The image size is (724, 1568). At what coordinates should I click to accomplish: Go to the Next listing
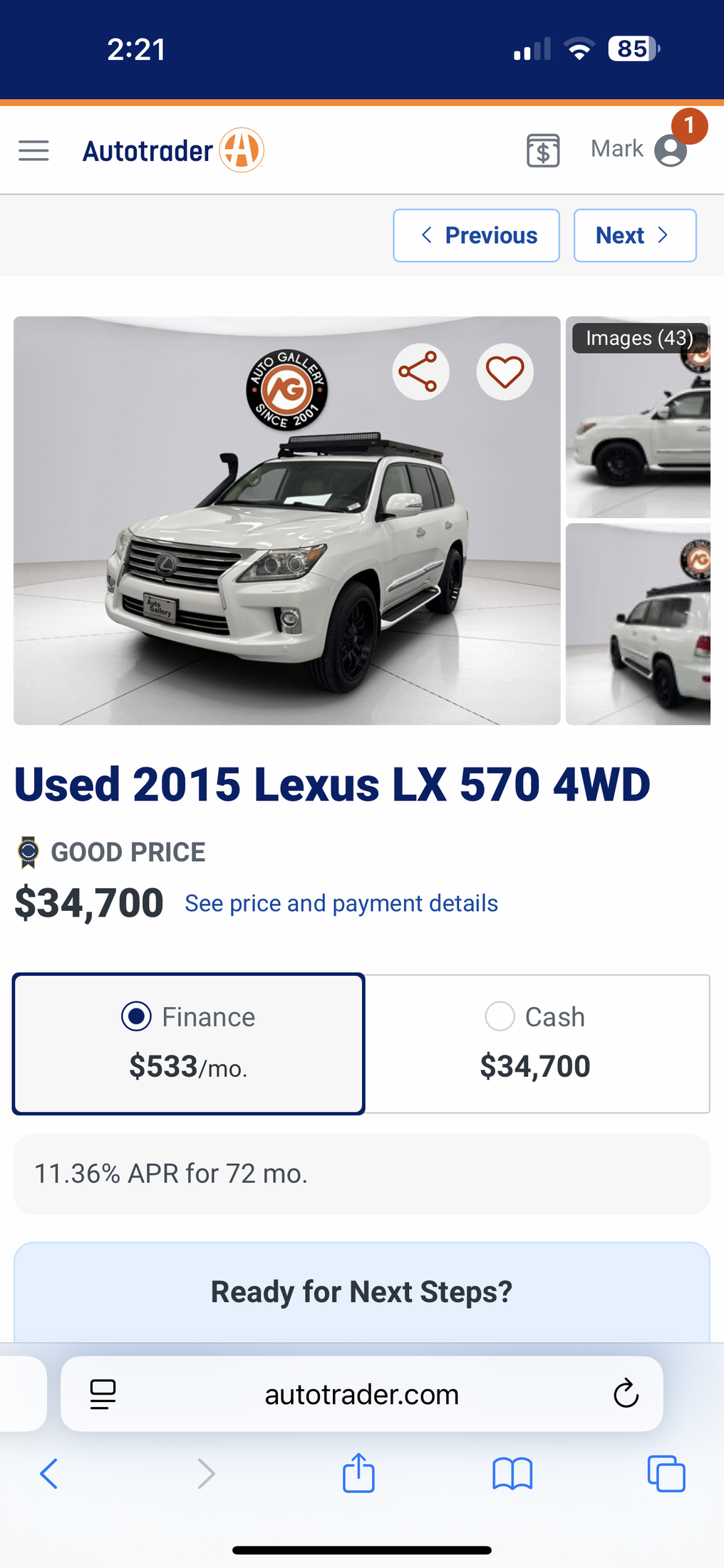coord(635,235)
